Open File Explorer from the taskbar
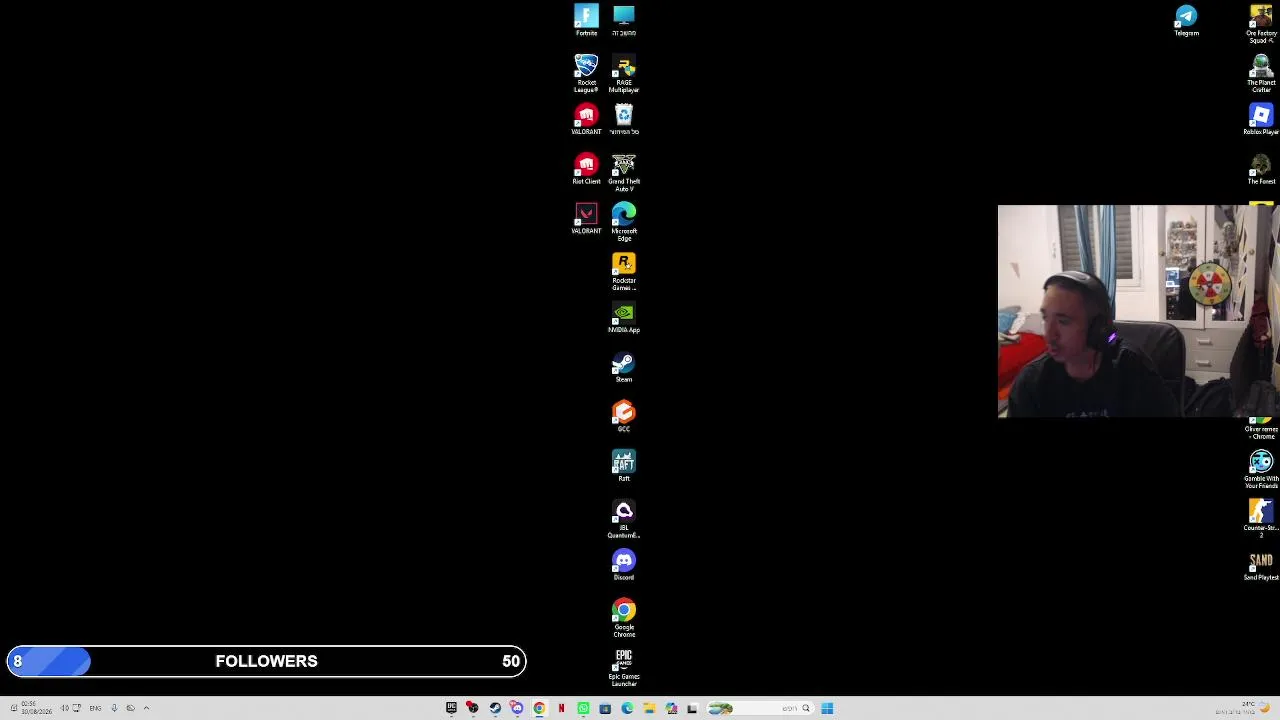1280x720 pixels. (x=649, y=708)
